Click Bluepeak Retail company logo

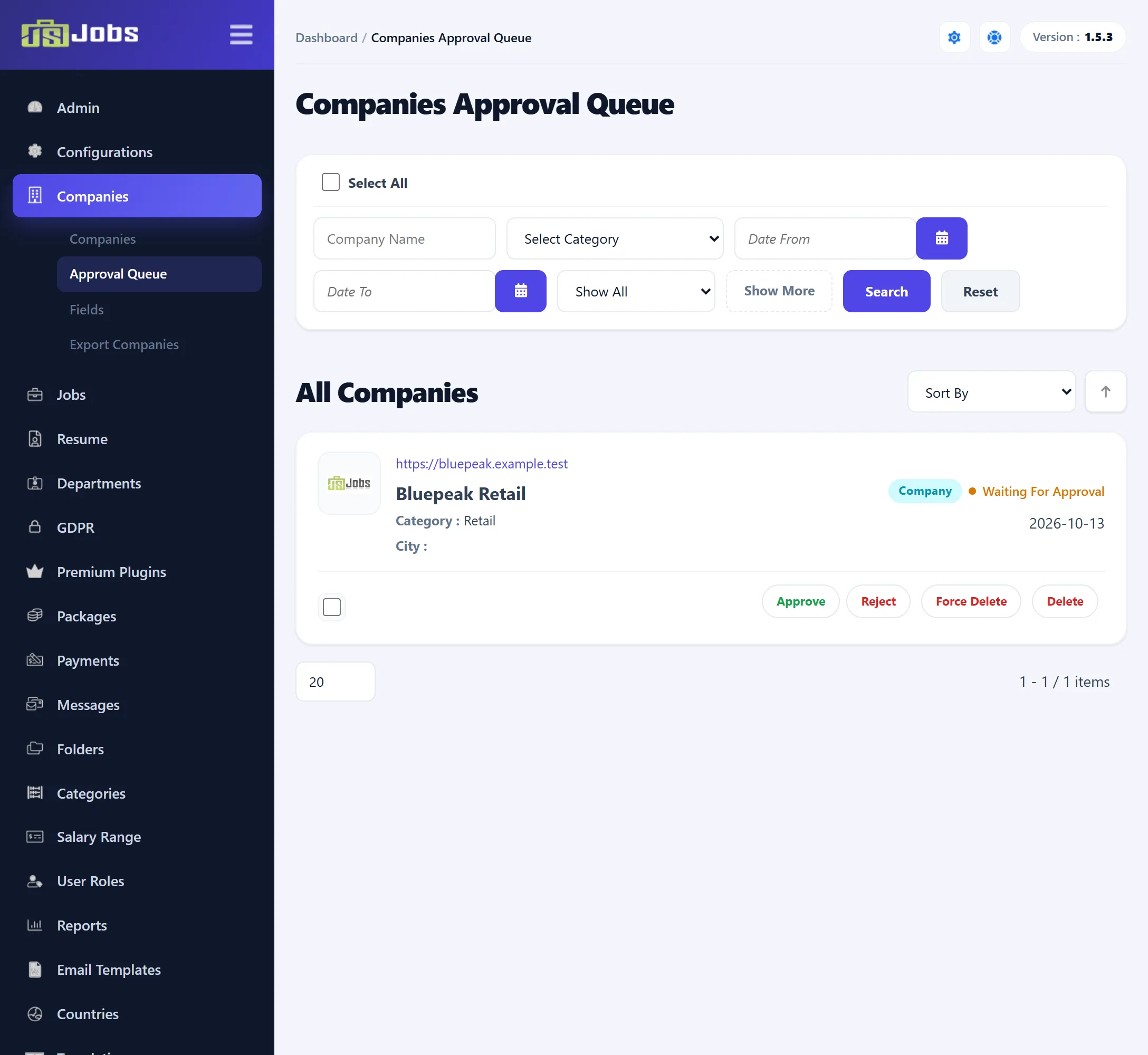[x=349, y=483]
